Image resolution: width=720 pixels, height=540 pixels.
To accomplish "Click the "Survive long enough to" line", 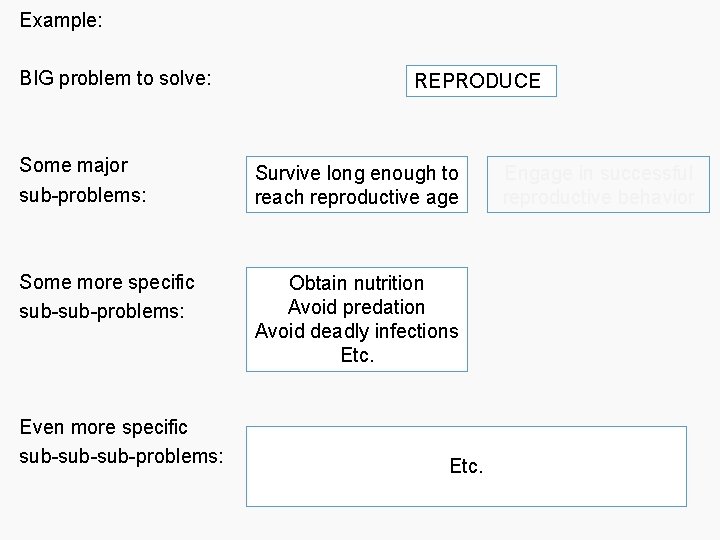I will tap(356, 174).
